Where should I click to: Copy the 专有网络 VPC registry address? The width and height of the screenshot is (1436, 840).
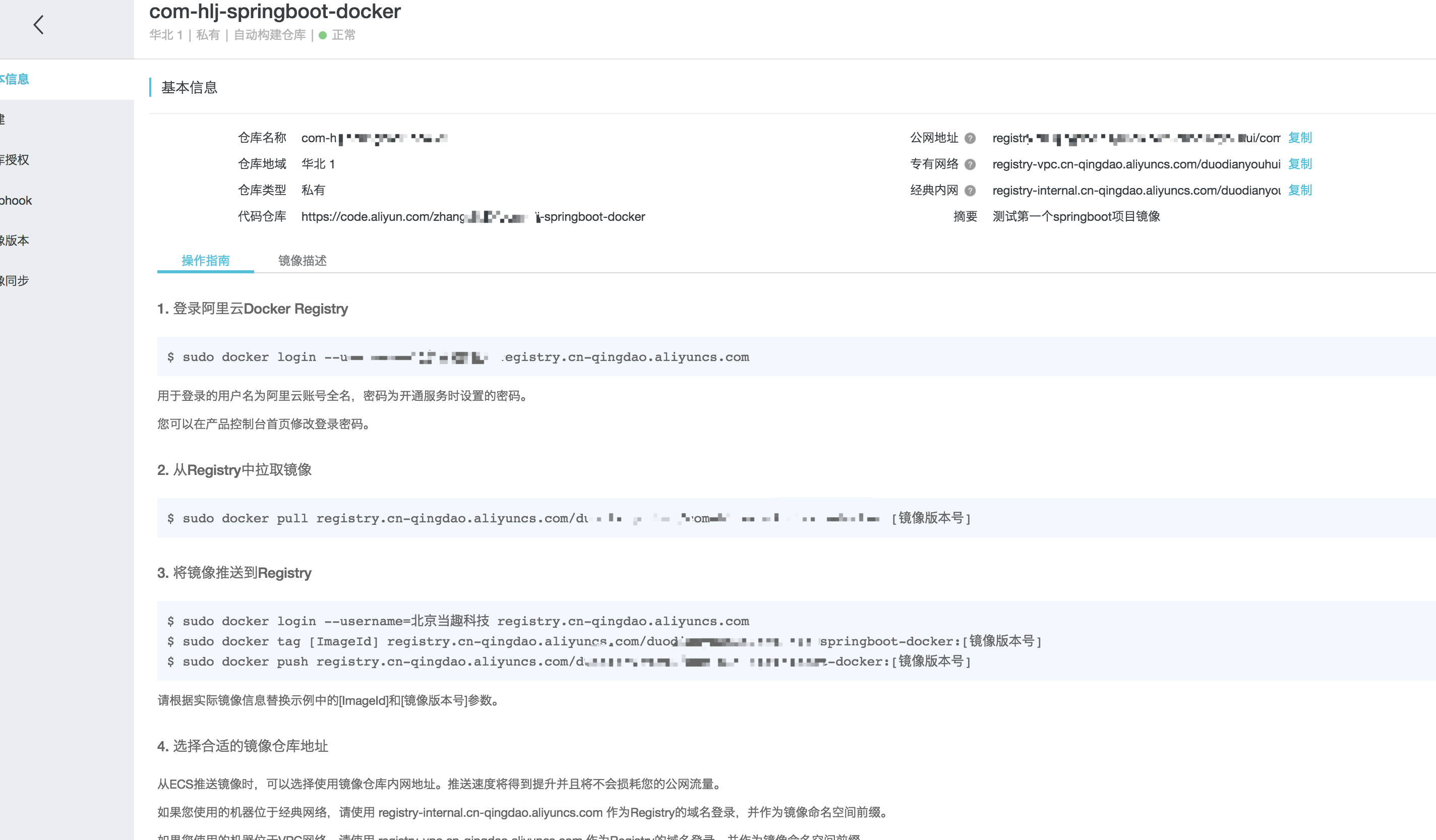click(x=1299, y=164)
